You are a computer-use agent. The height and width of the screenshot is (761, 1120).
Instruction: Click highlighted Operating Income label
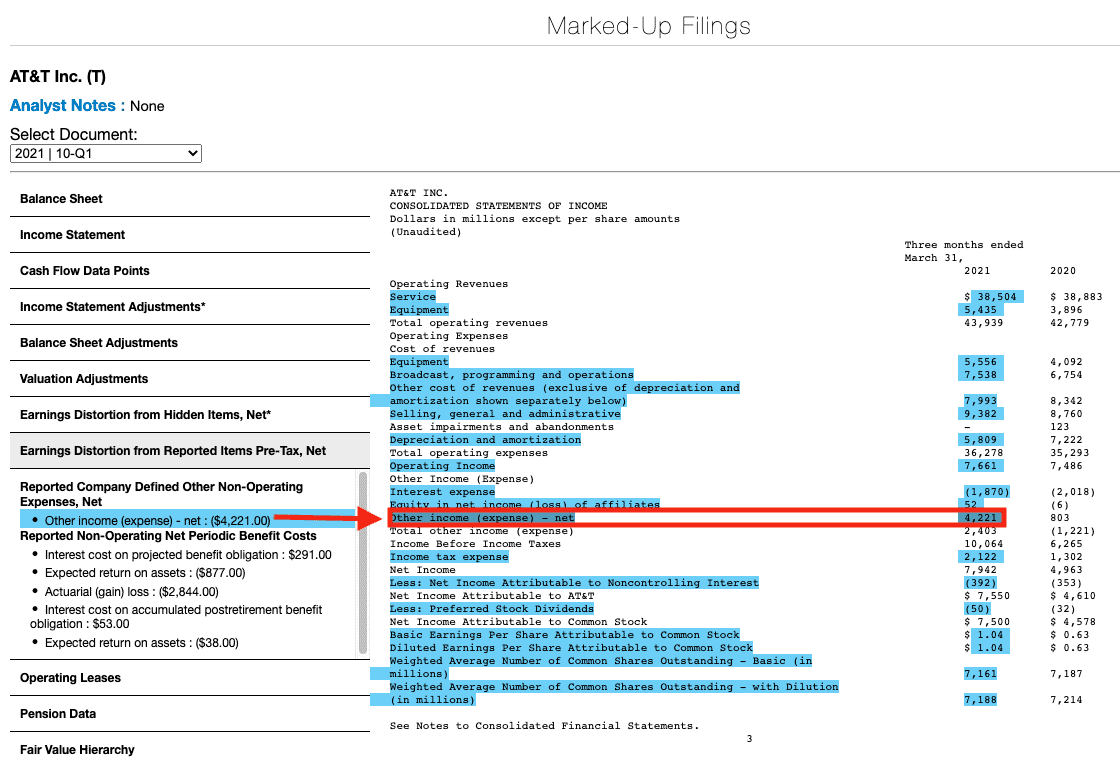point(442,465)
